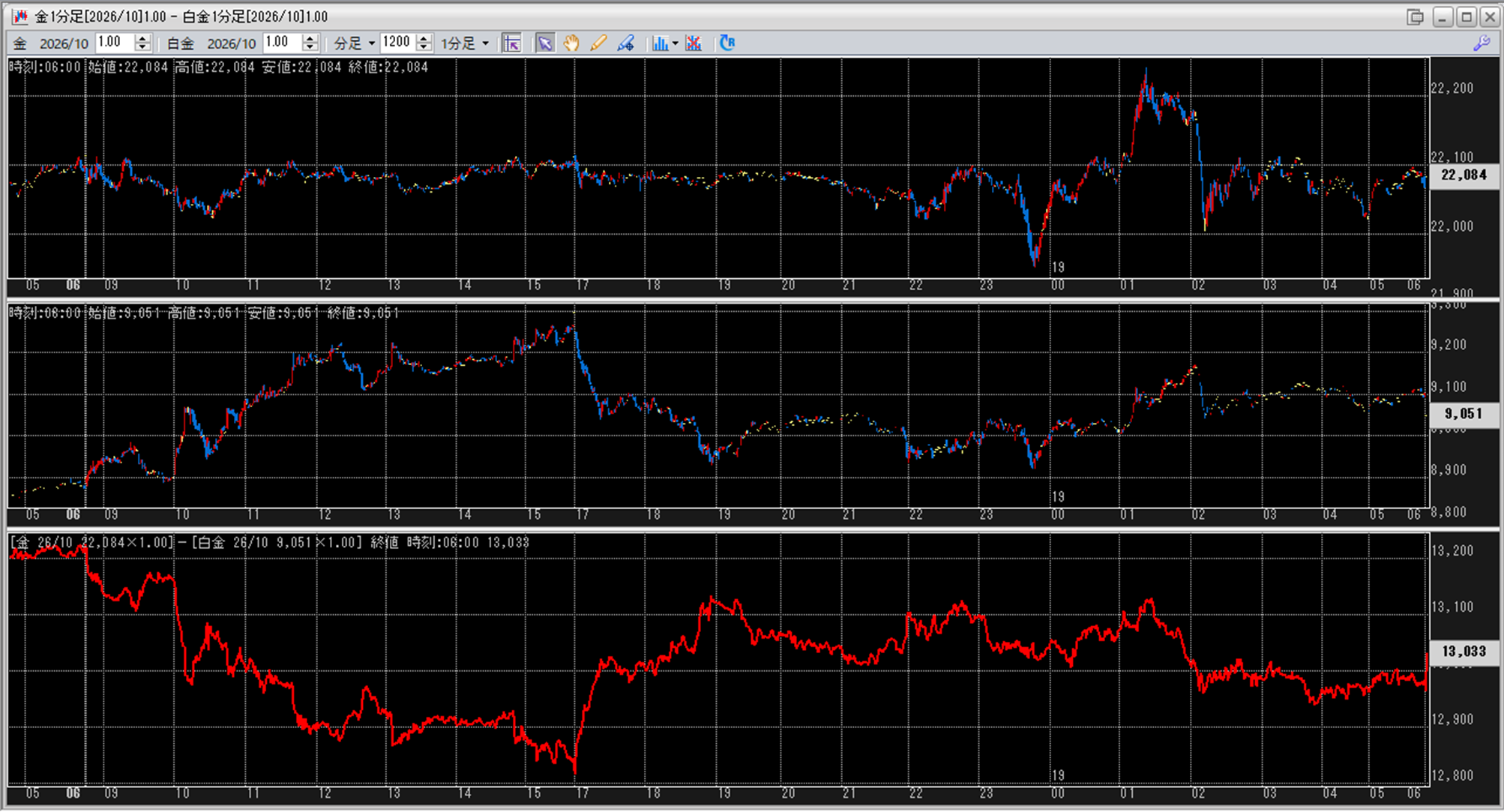Screen dimensions: 1504x812
Task: Decrease the 白金 multiplier 1.00 spinner
Action: click(310, 47)
